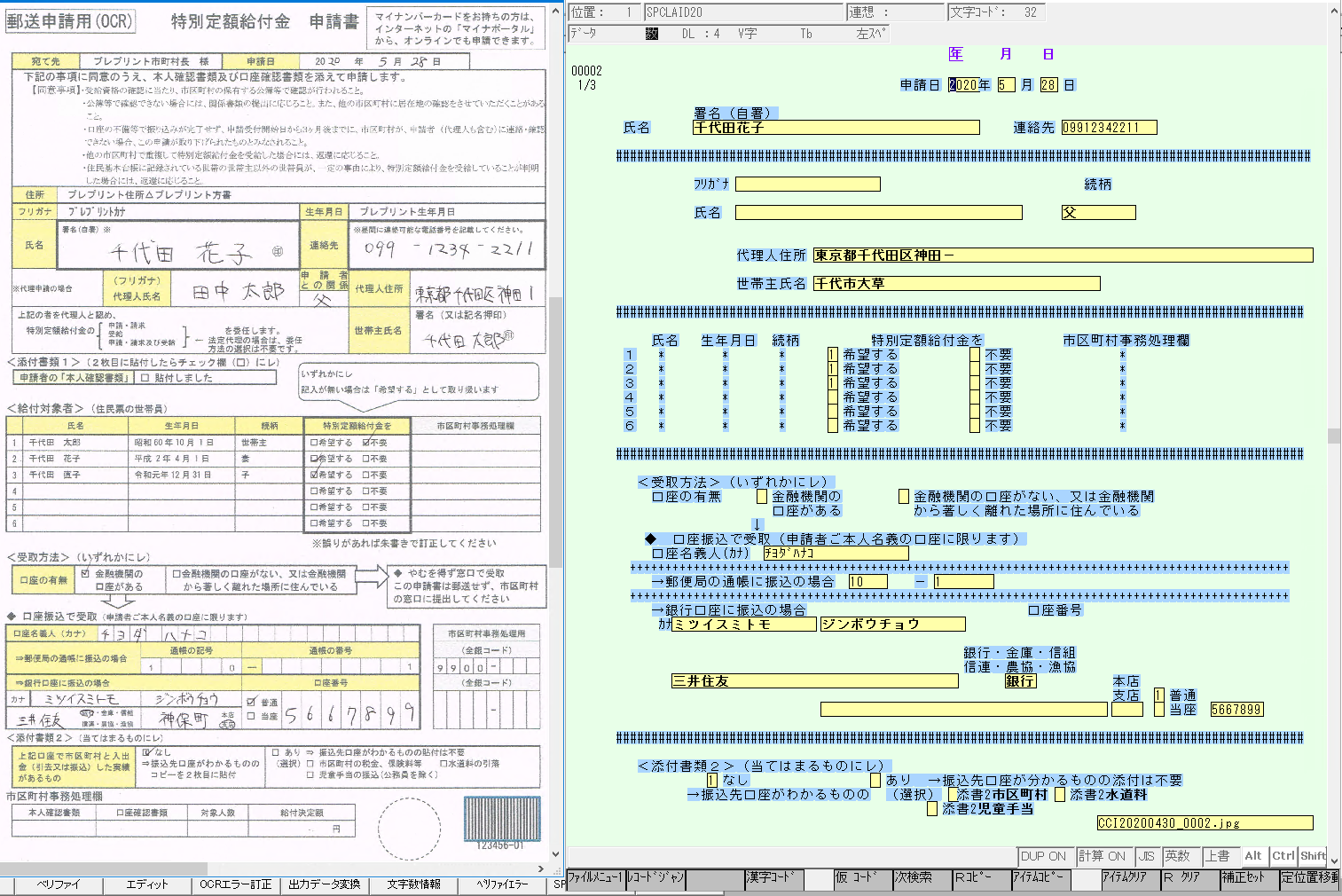Check the 金融機関の口座がある box
This screenshot has height=896, width=1342.
tap(761, 497)
